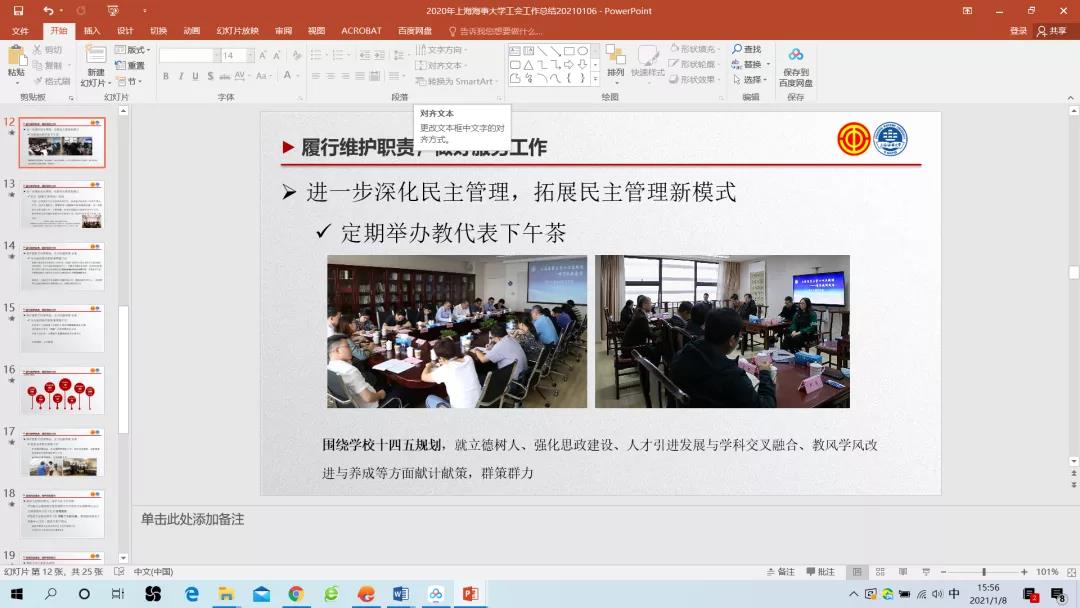
Task: Click the New Slide icon
Action: click(x=96, y=55)
